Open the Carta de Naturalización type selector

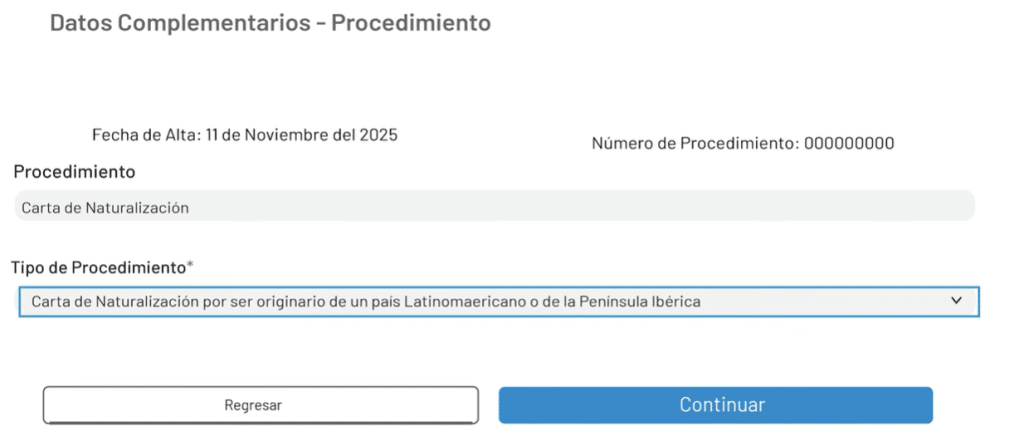(498, 301)
